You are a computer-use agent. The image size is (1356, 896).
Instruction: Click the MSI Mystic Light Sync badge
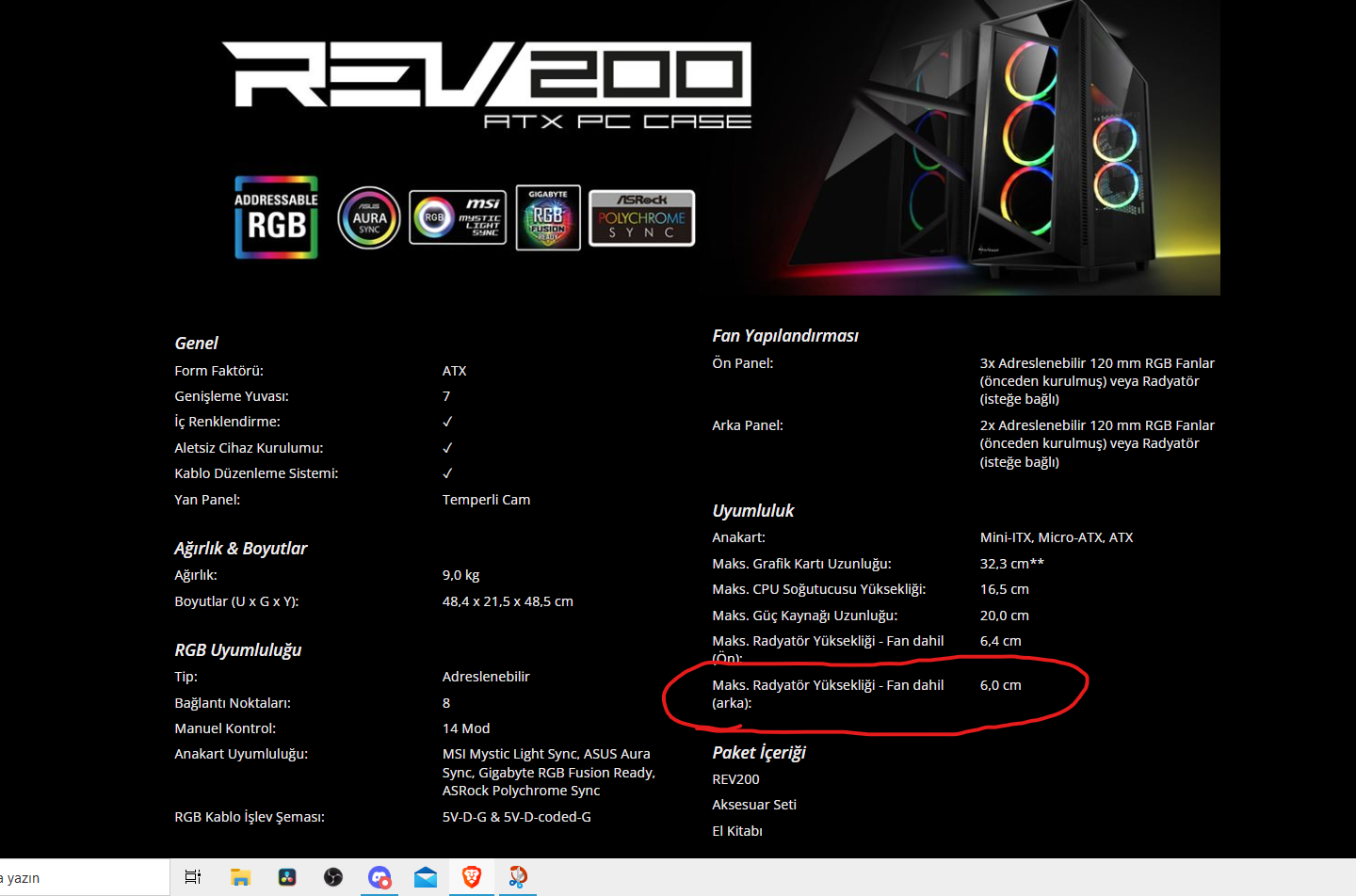click(458, 217)
